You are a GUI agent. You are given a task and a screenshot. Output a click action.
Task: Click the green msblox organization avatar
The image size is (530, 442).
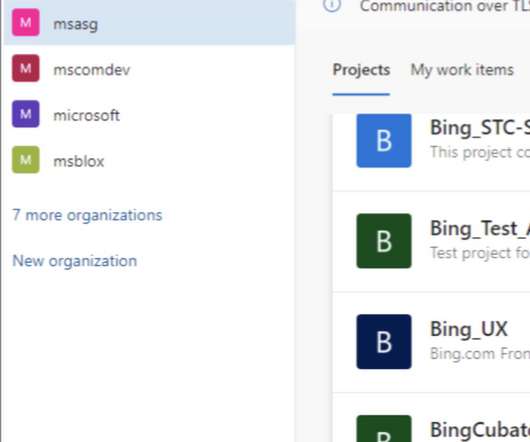(x=26, y=159)
